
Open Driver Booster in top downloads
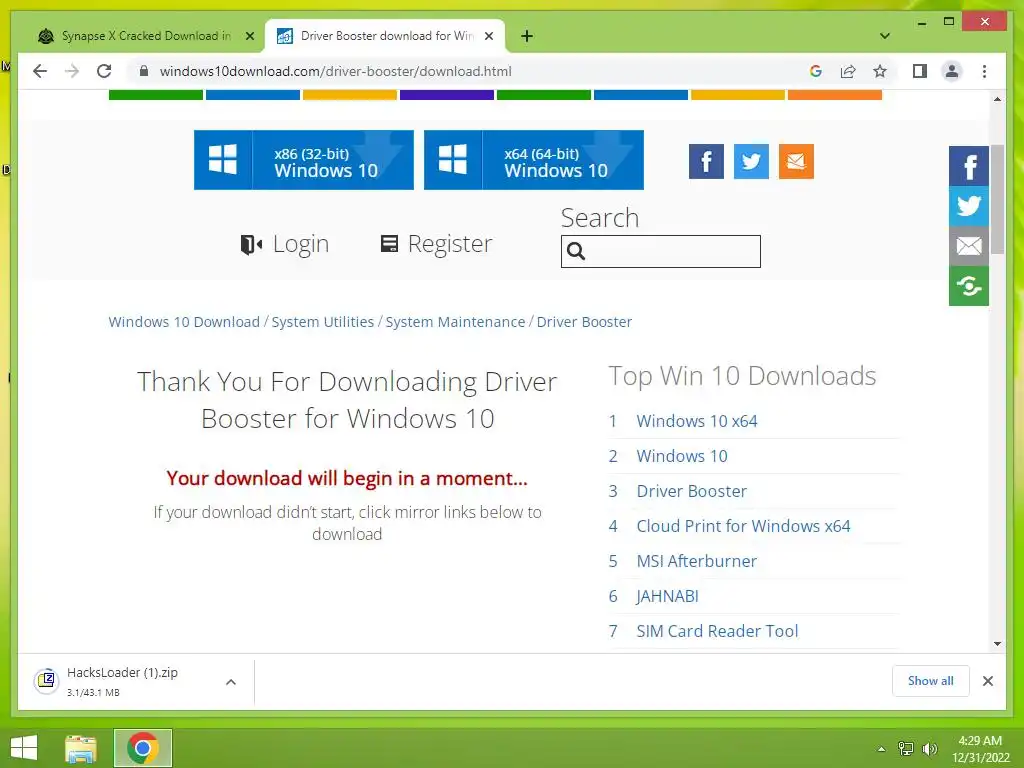tap(692, 491)
